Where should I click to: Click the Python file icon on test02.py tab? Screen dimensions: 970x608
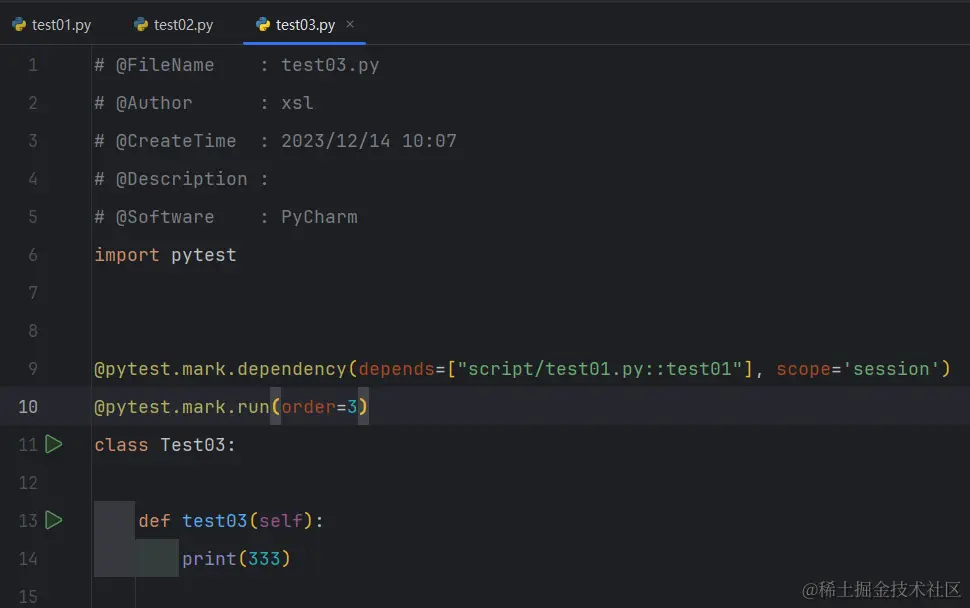tap(141, 25)
